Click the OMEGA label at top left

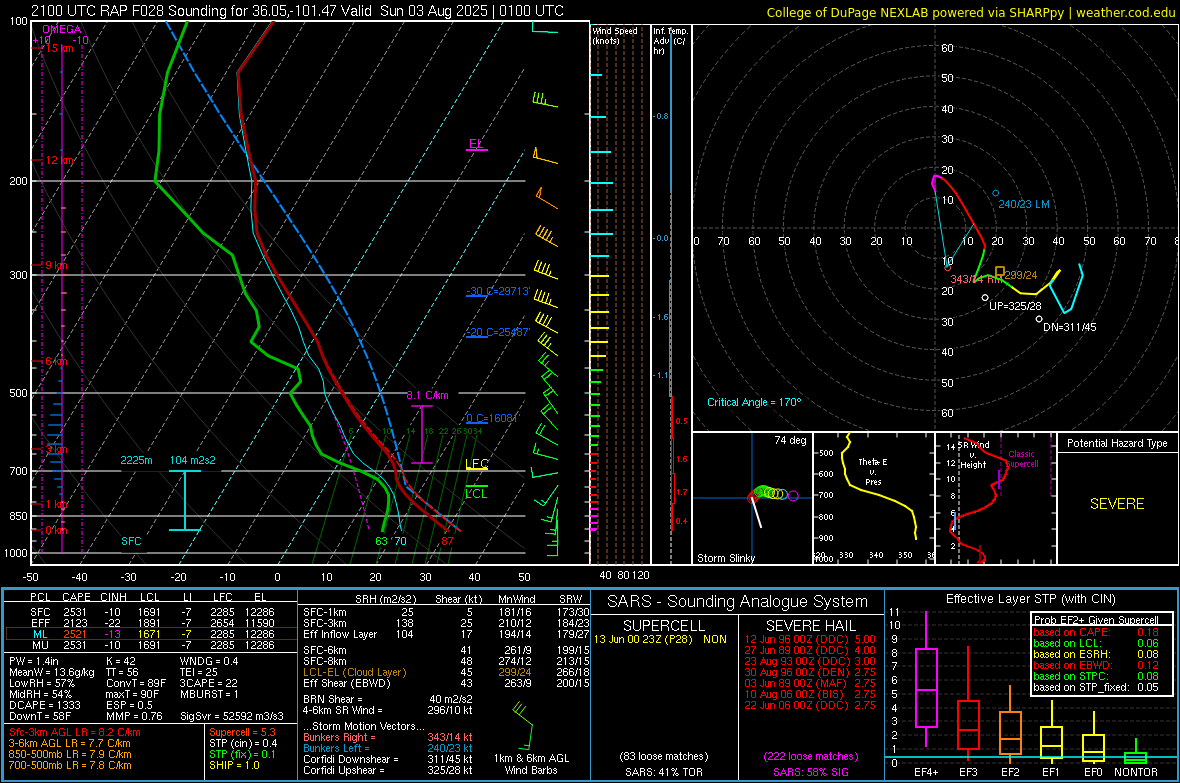pyautogui.click(x=62, y=29)
